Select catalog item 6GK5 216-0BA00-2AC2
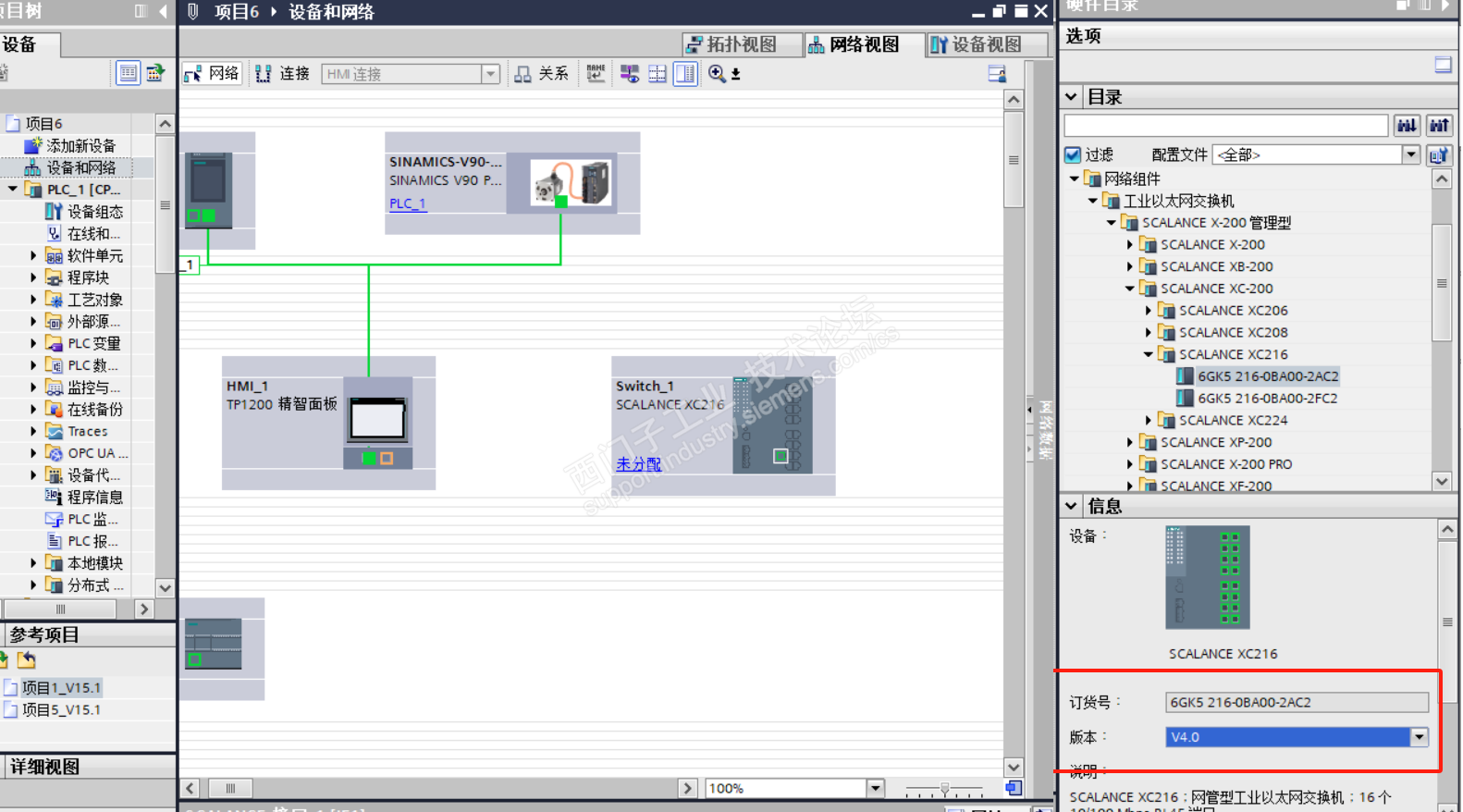The height and width of the screenshot is (812, 1463). (x=1268, y=376)
